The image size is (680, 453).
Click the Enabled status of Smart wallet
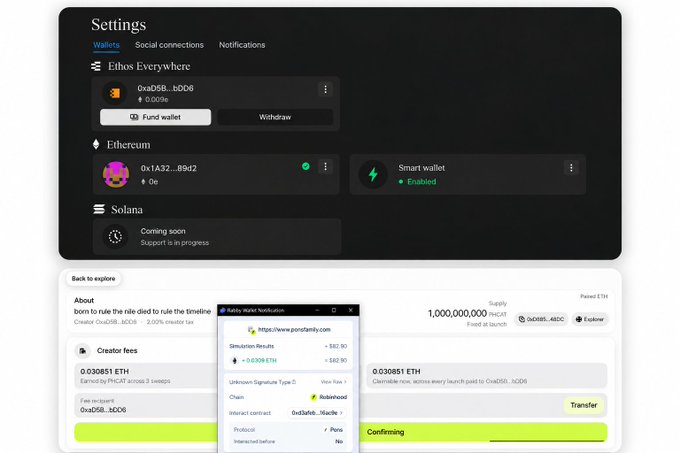(x=417, y=182)
